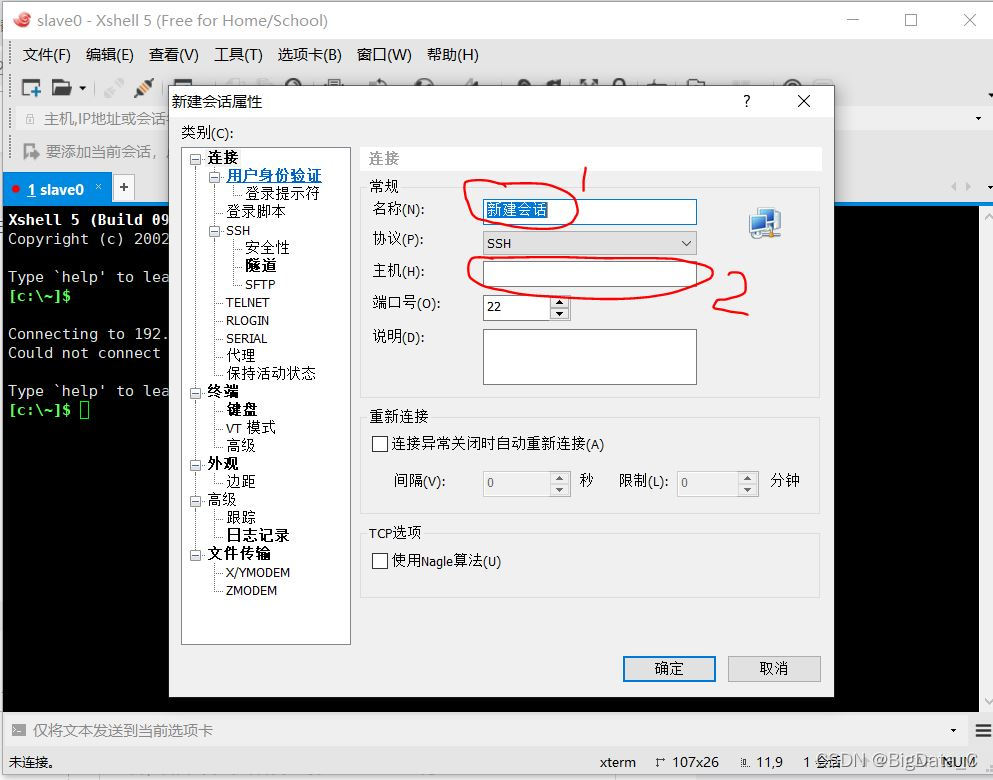
Task: Select 用户身份验证 in the category tree
Action: [274, 176]
